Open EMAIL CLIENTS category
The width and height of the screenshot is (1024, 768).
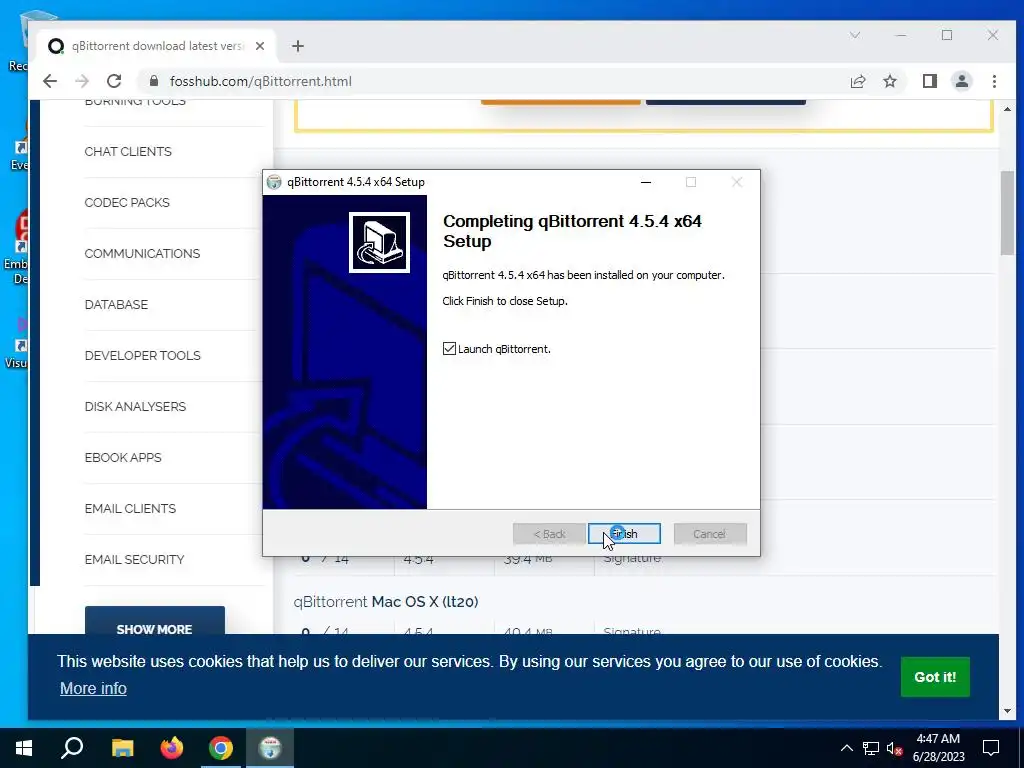pos(130,508)
